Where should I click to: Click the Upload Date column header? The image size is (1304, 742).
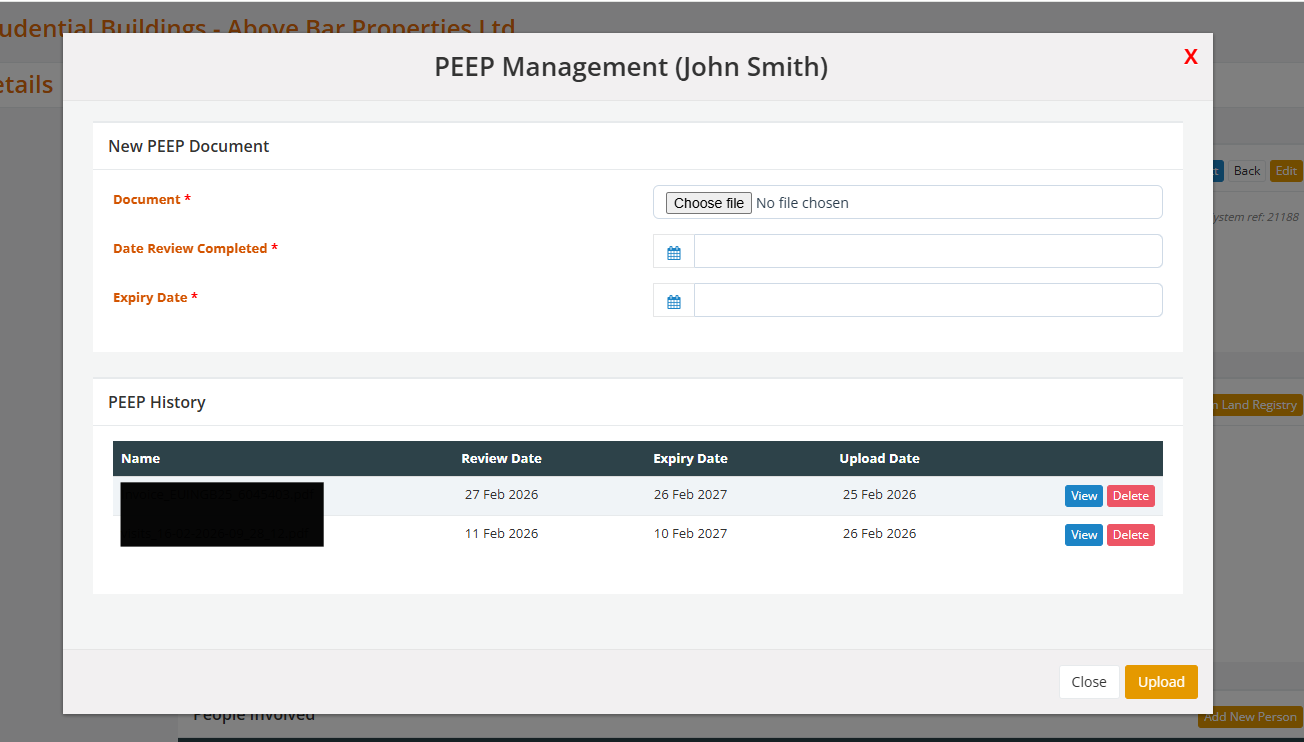coord(879,459)
